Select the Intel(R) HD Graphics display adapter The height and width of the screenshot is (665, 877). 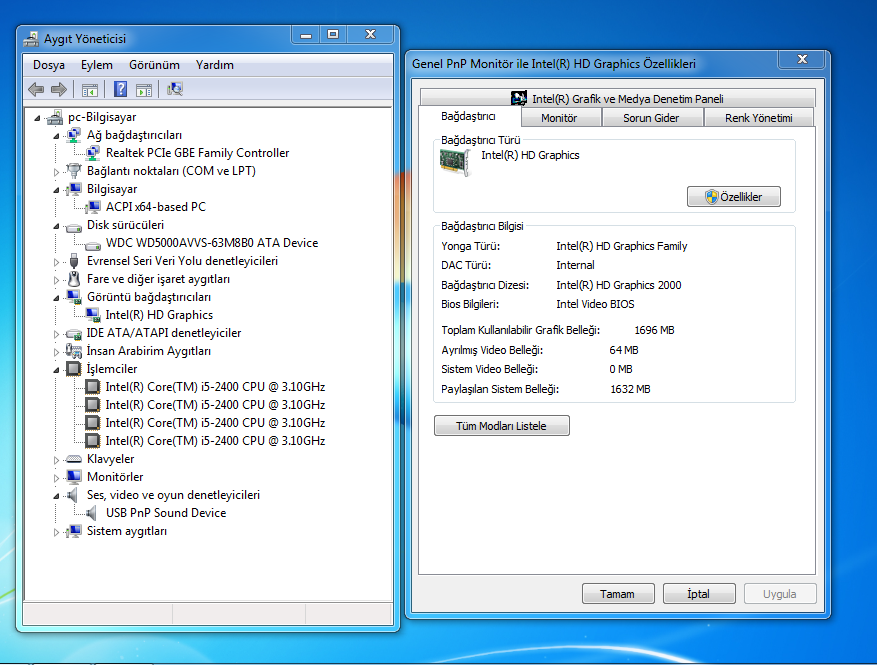[x=159, y=315]
